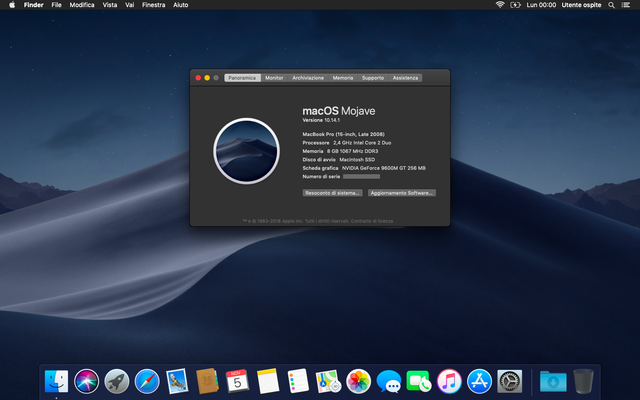The height and width of the screenshot is (400, 640).
Task: Open Notification Center icon
Action: (x=625, y=5)
